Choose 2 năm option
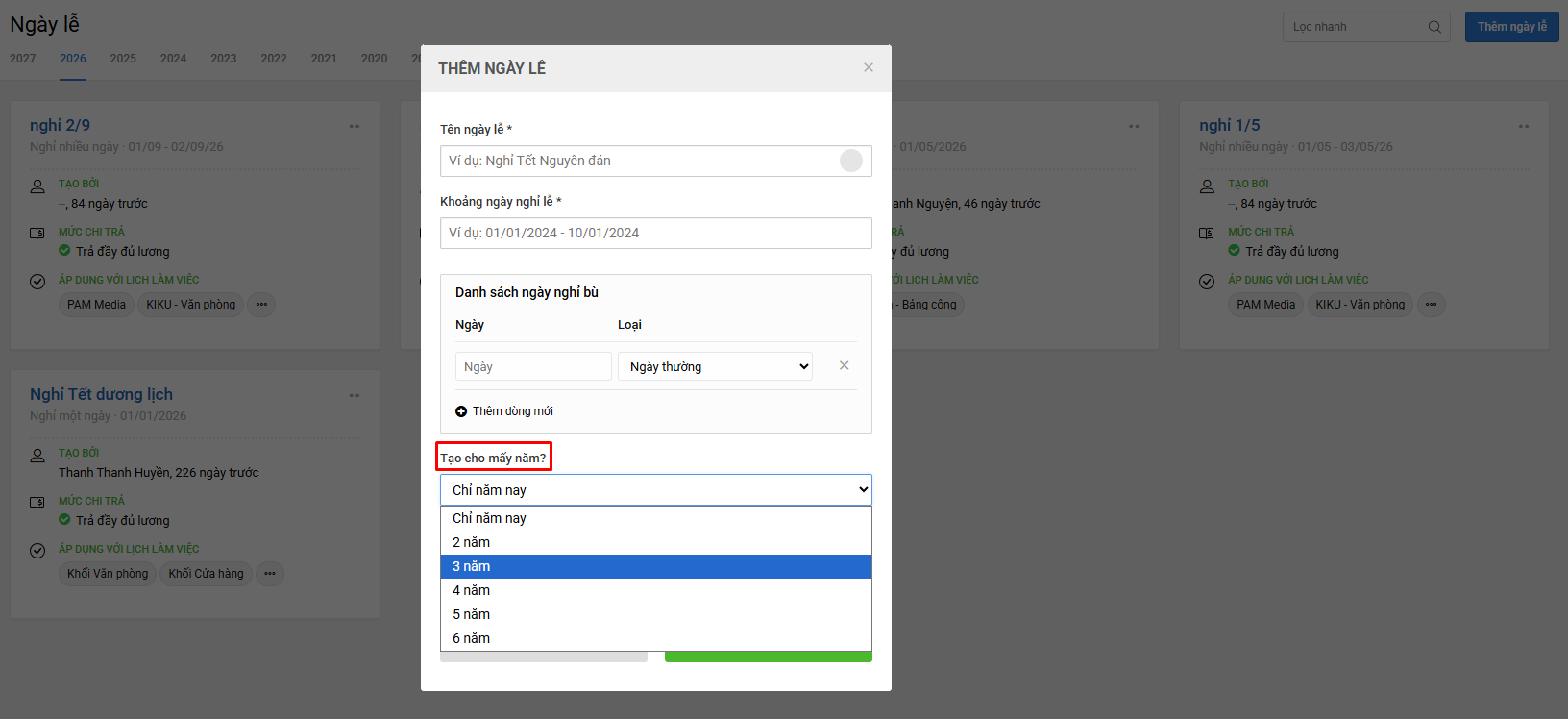The image size is (1568, 719). (656, 542)
